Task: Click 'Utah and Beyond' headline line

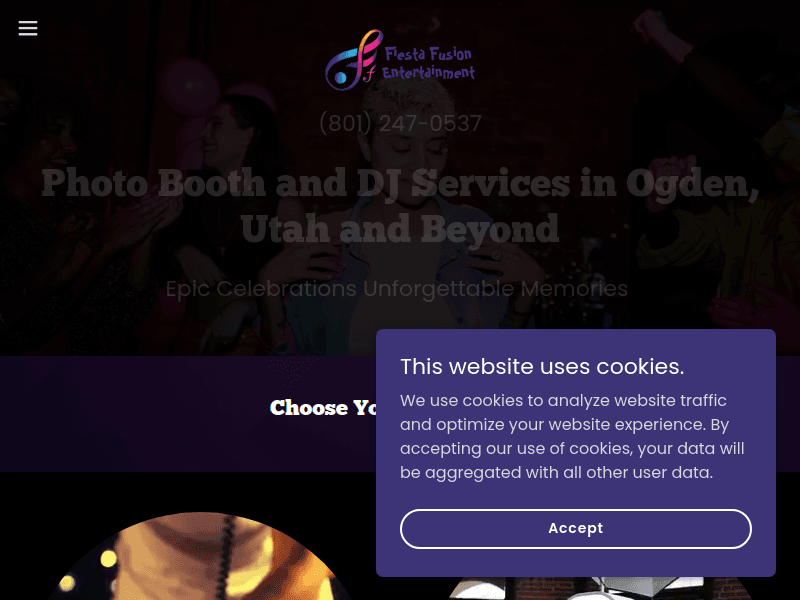Action: point(400,229)
